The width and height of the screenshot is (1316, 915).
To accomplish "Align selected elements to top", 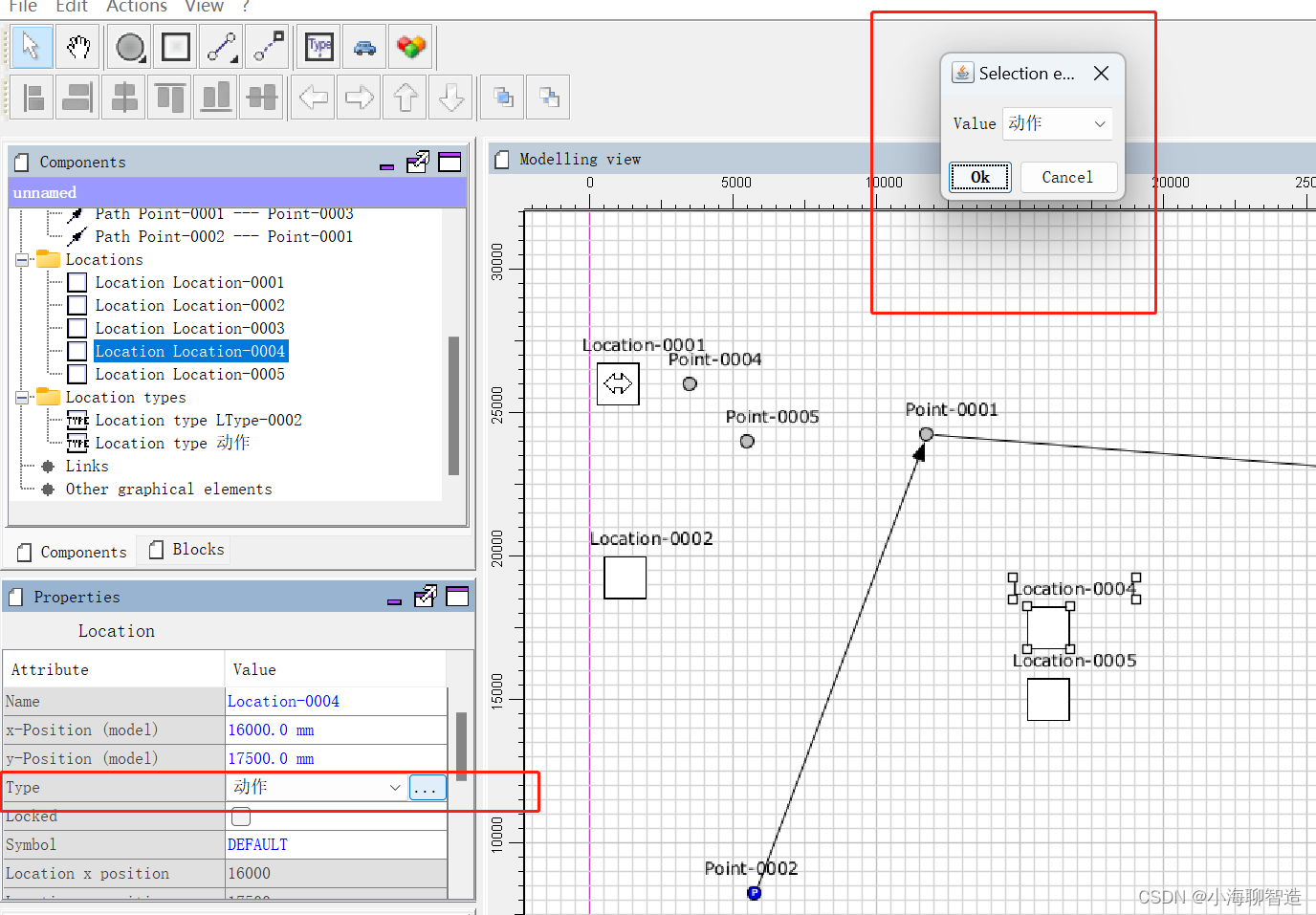I will point(170,97).
